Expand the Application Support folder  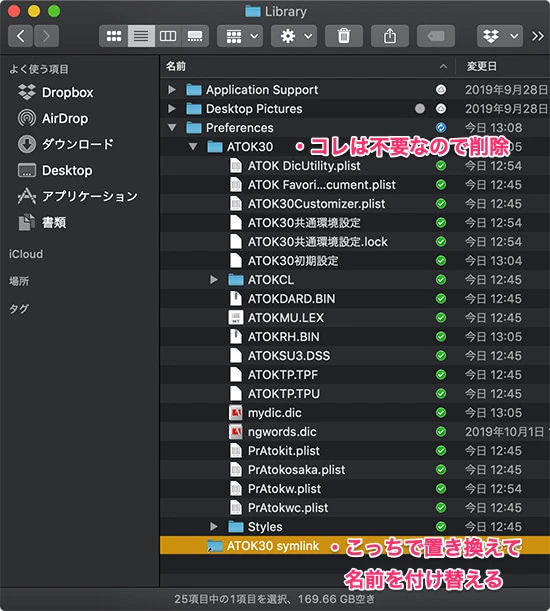pyautogui.click(x=172, y=90)
